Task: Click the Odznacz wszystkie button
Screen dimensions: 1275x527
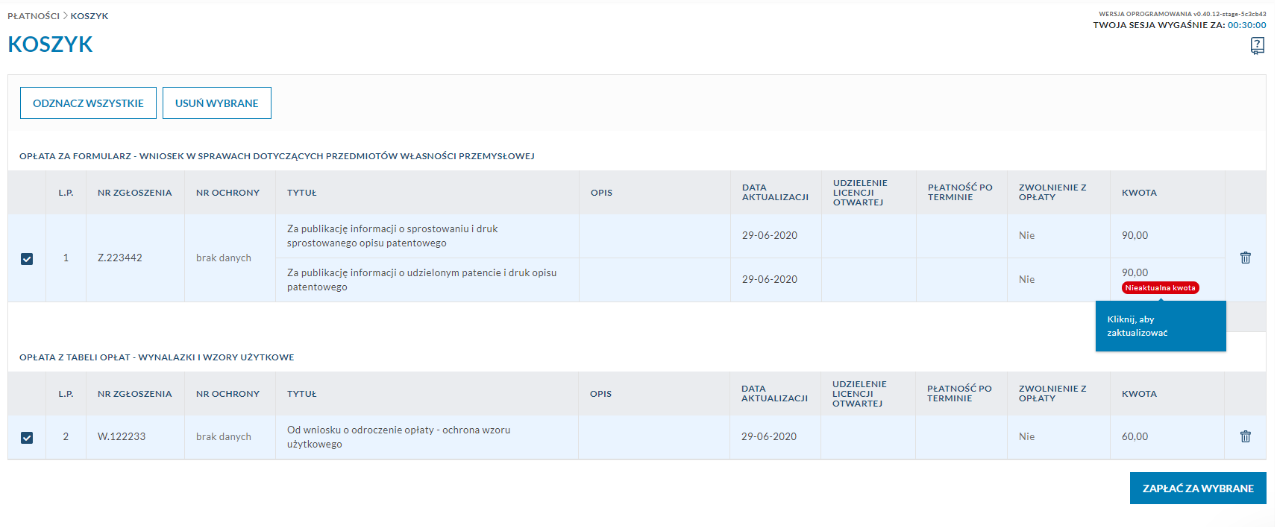Action: (88, 103)
